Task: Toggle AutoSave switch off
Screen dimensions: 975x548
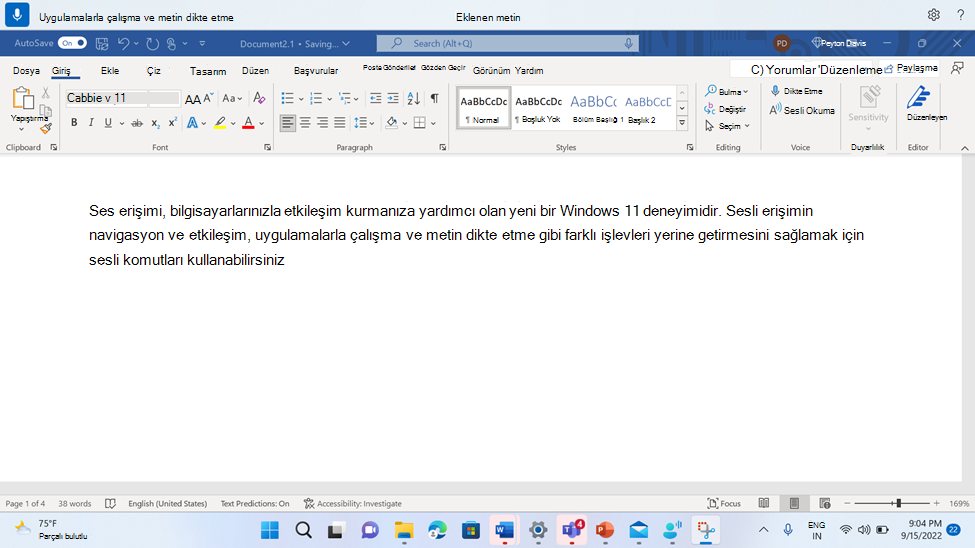Action: pos(72,43)
